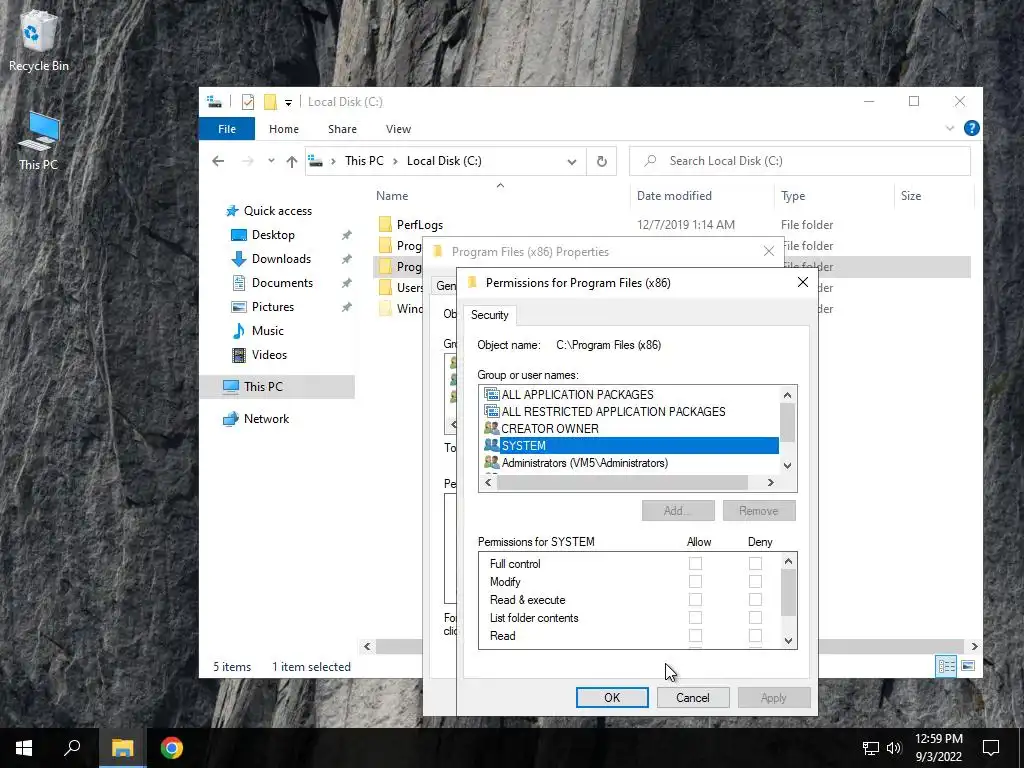
Task: Open the Windows Start menu
Action: click(24, 748)
